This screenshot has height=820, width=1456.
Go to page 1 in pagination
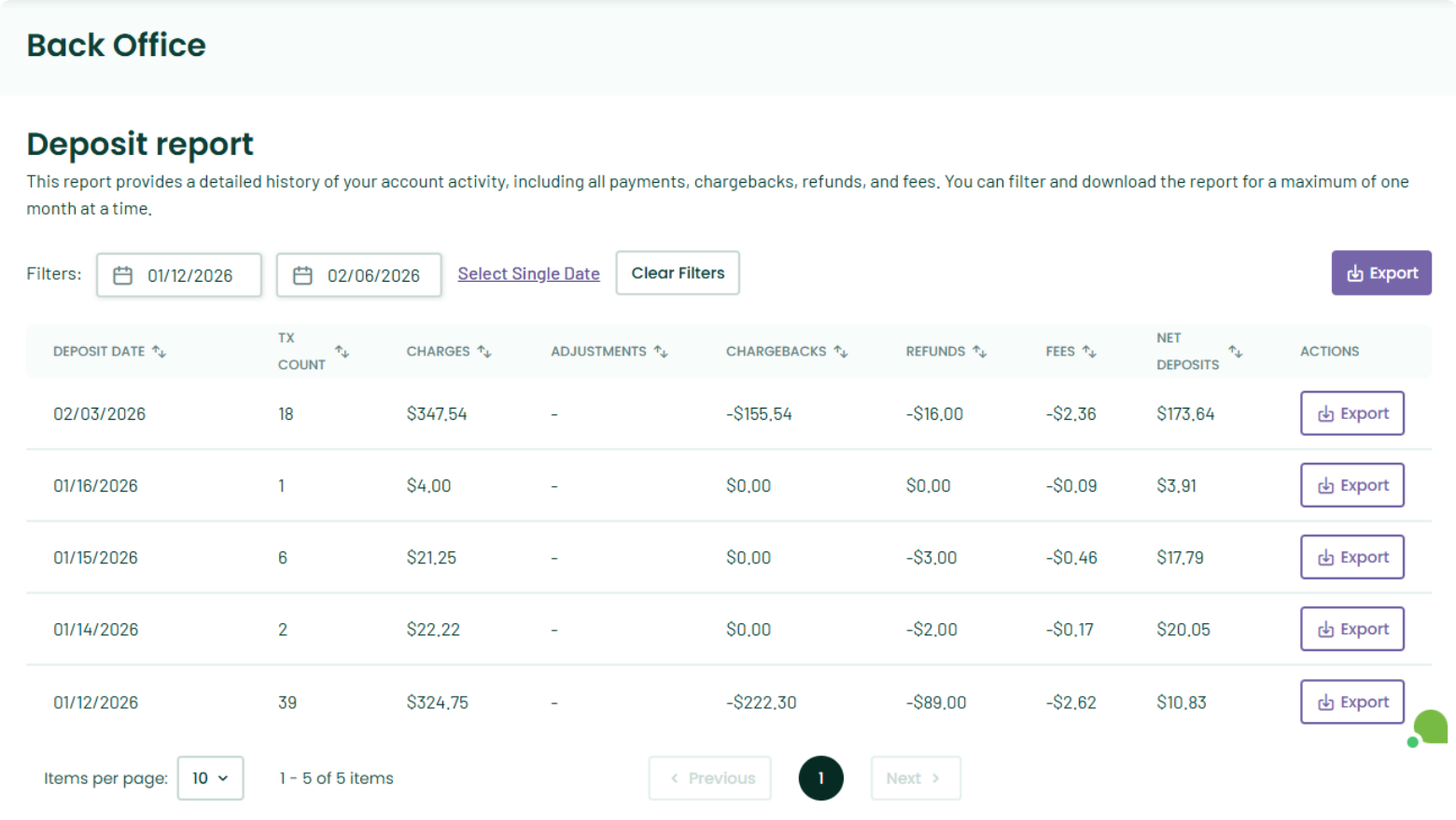coord(821,778)
